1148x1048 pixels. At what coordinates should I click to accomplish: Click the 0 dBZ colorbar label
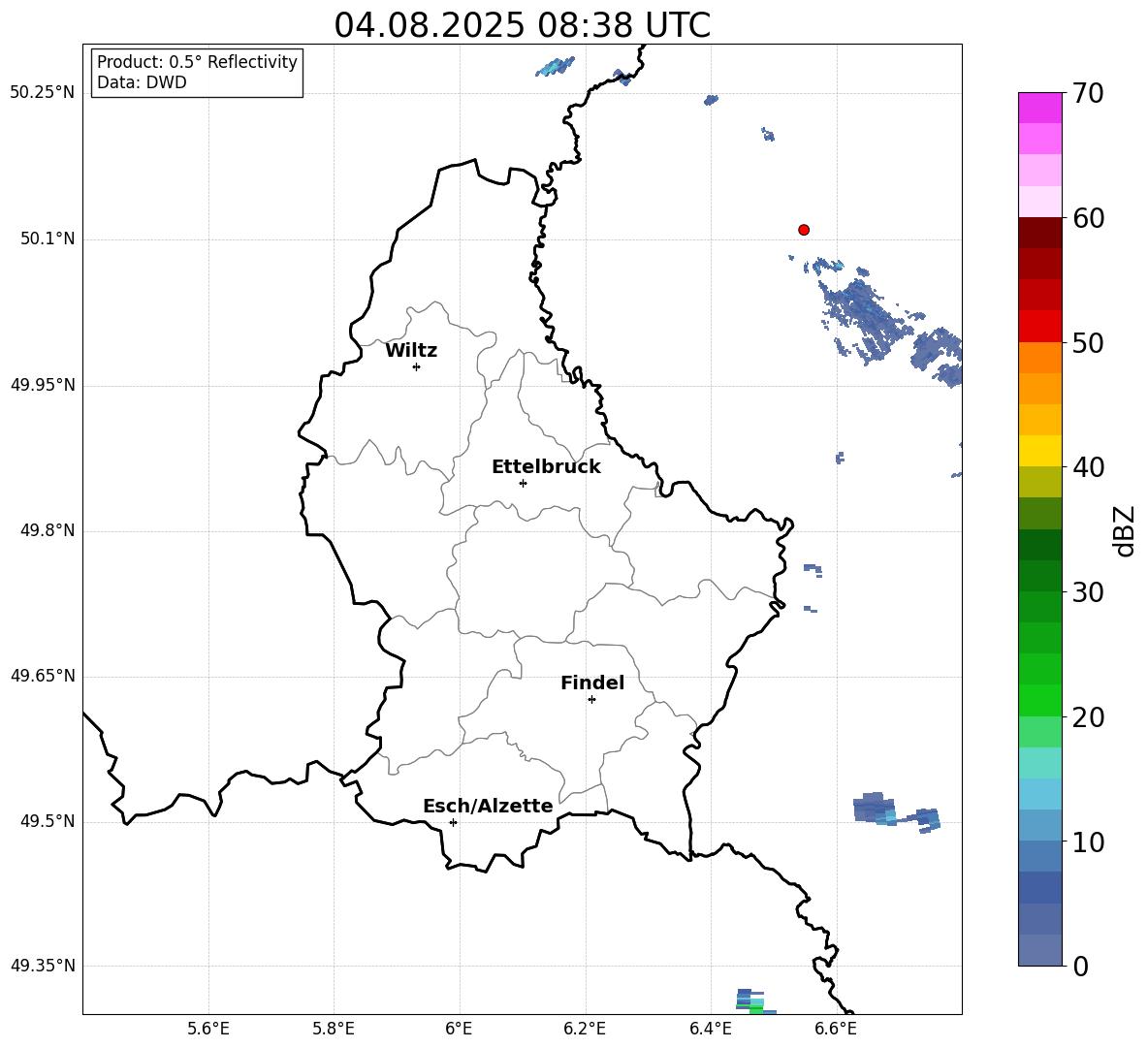1080,966
